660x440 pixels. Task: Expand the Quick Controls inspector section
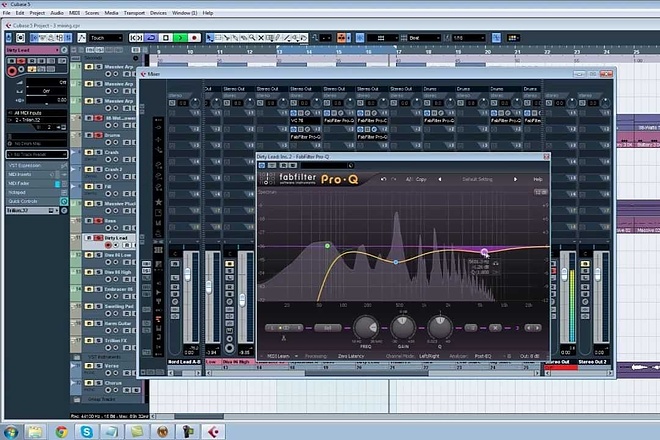click(37, 201)
